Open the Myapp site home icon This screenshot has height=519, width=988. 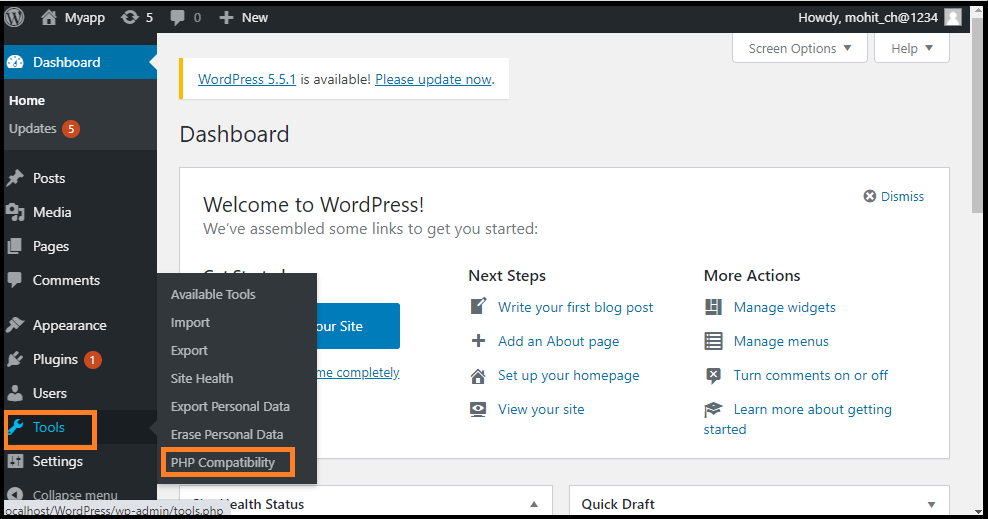tap(49, 17)
